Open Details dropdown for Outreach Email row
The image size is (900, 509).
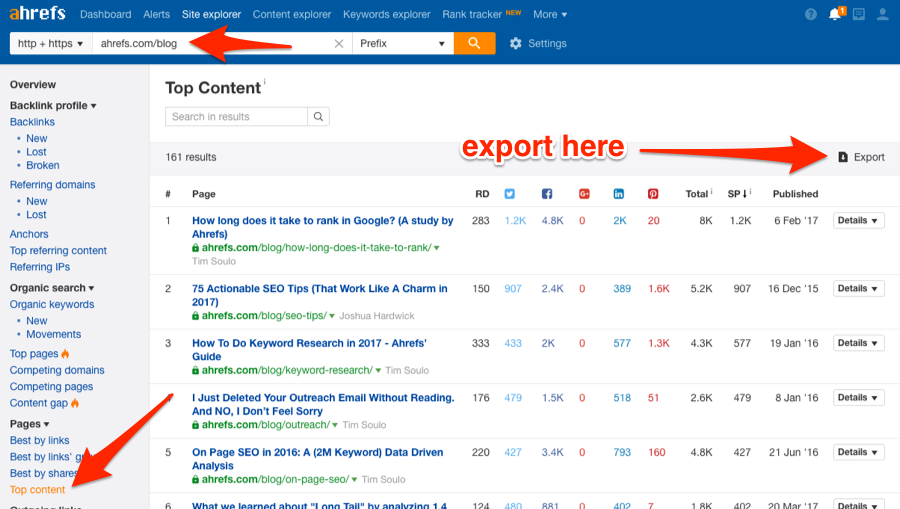tap(859, 398)
